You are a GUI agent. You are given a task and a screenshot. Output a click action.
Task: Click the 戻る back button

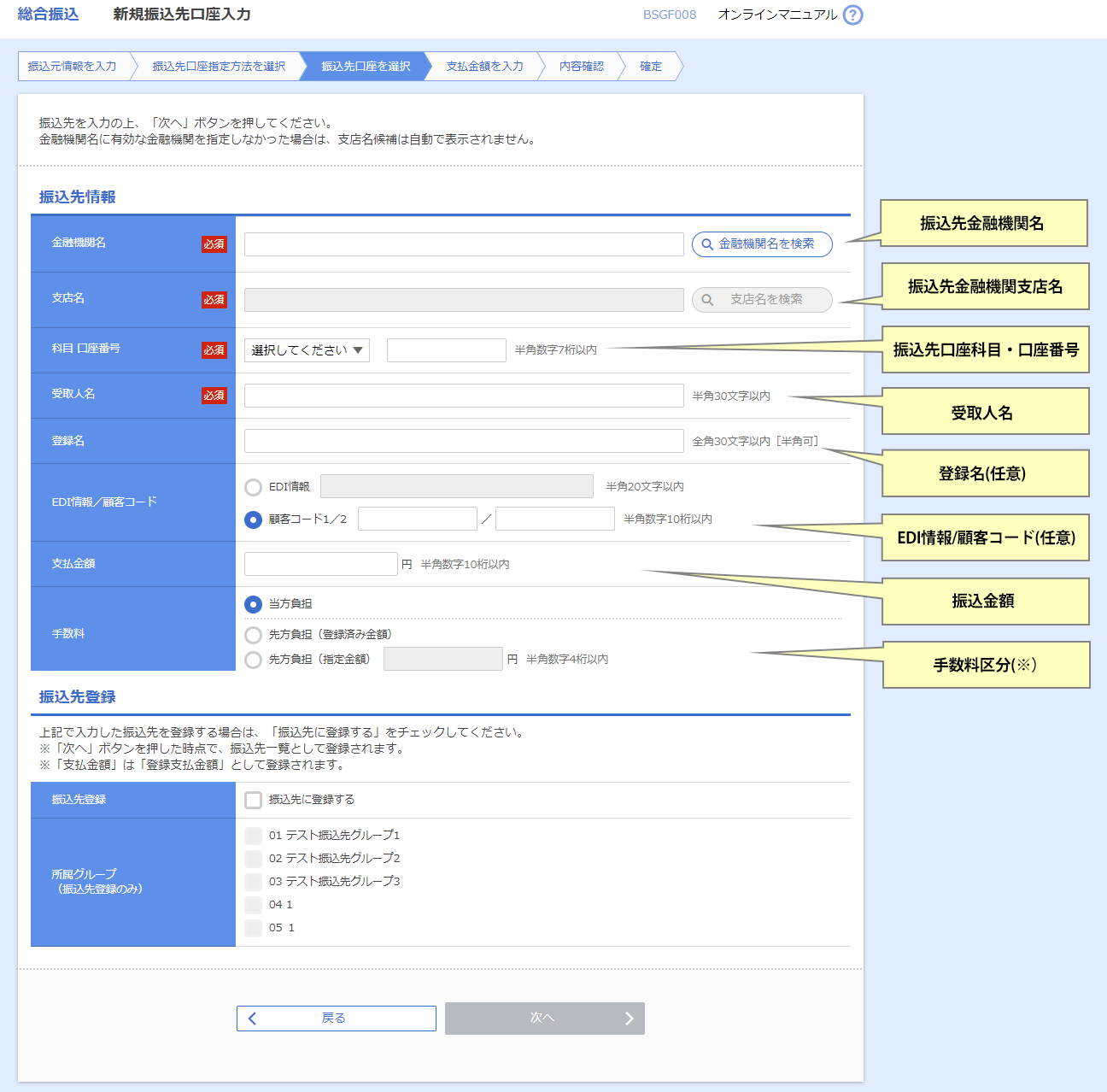336,1019
